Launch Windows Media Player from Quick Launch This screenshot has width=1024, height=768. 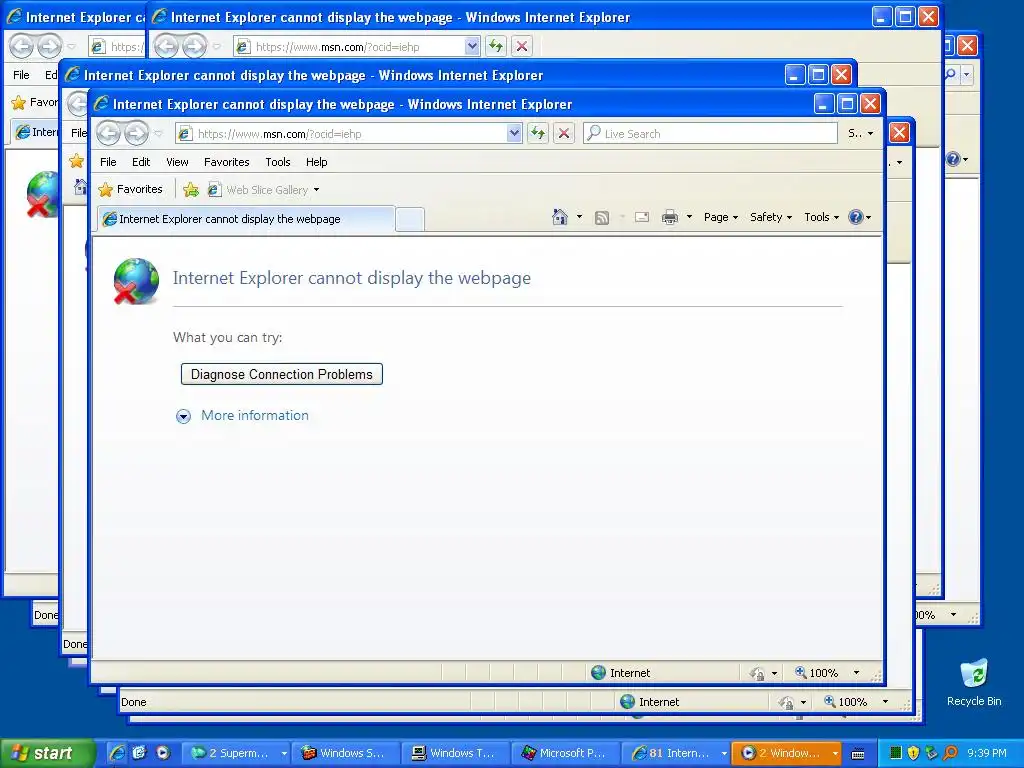point(163,753)
